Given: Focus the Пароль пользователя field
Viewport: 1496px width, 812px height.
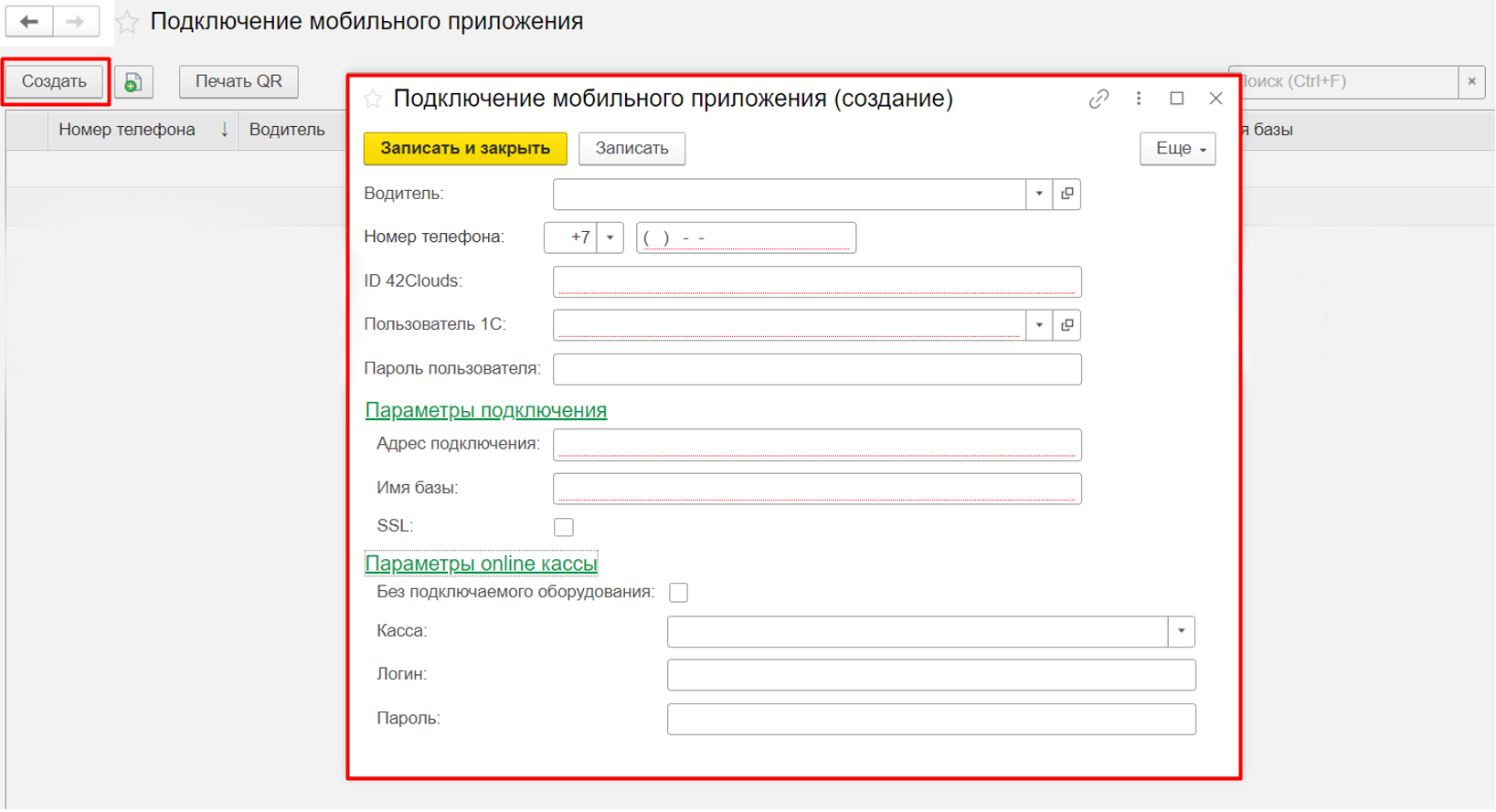Looking at the screenshot, I should (817, 370).
